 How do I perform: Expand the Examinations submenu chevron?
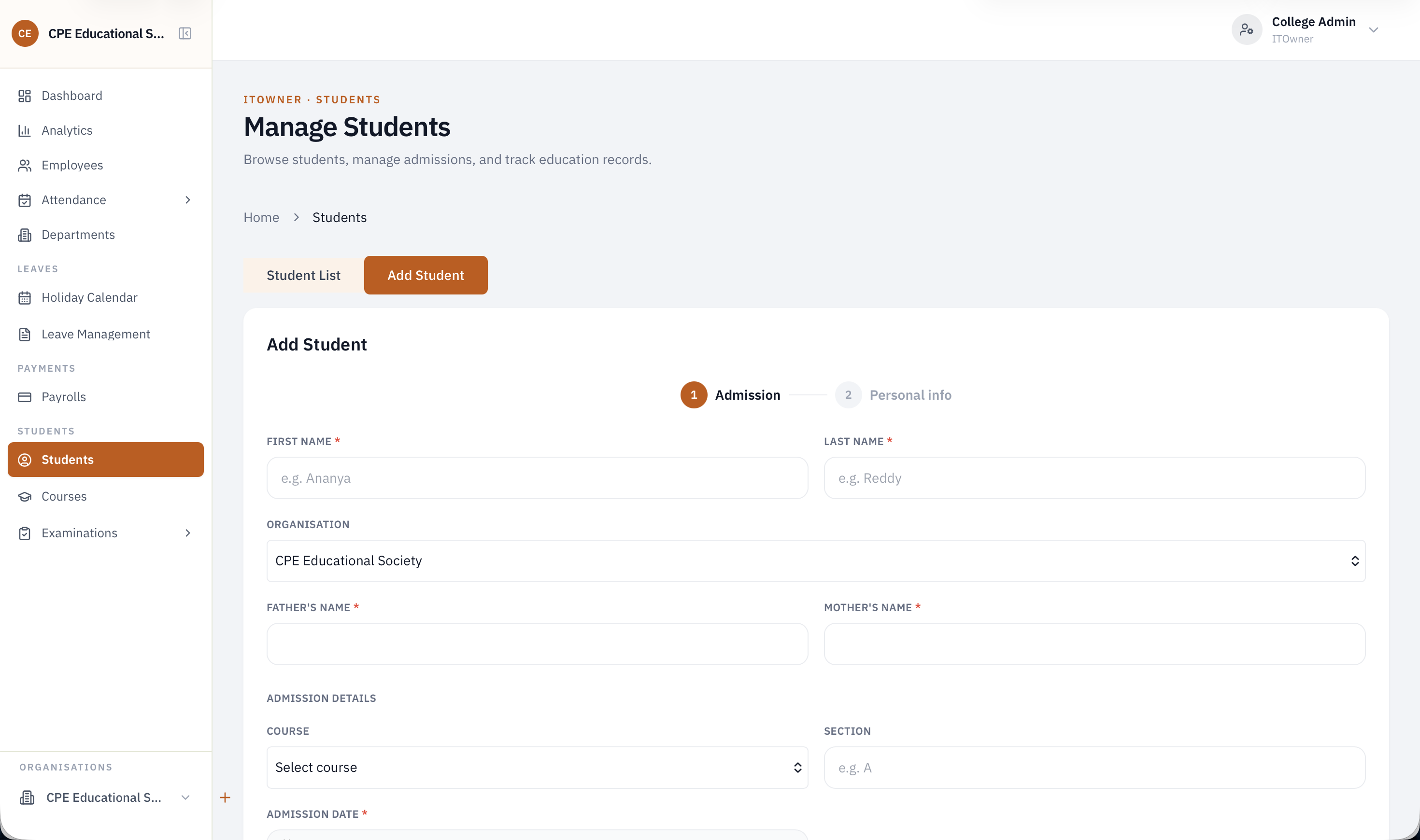188,533
